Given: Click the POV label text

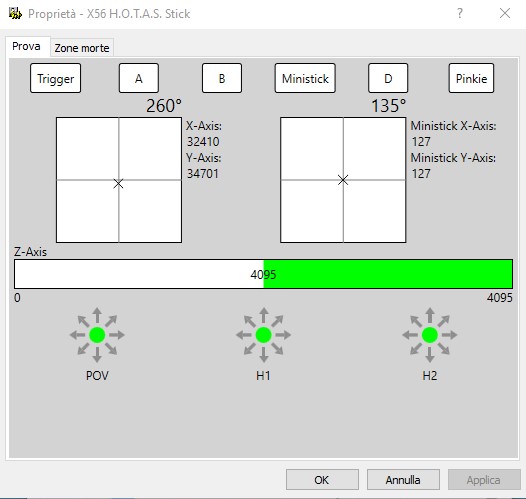Looking at the screenshot, I should pyautogui.click(x=97, y=376).
